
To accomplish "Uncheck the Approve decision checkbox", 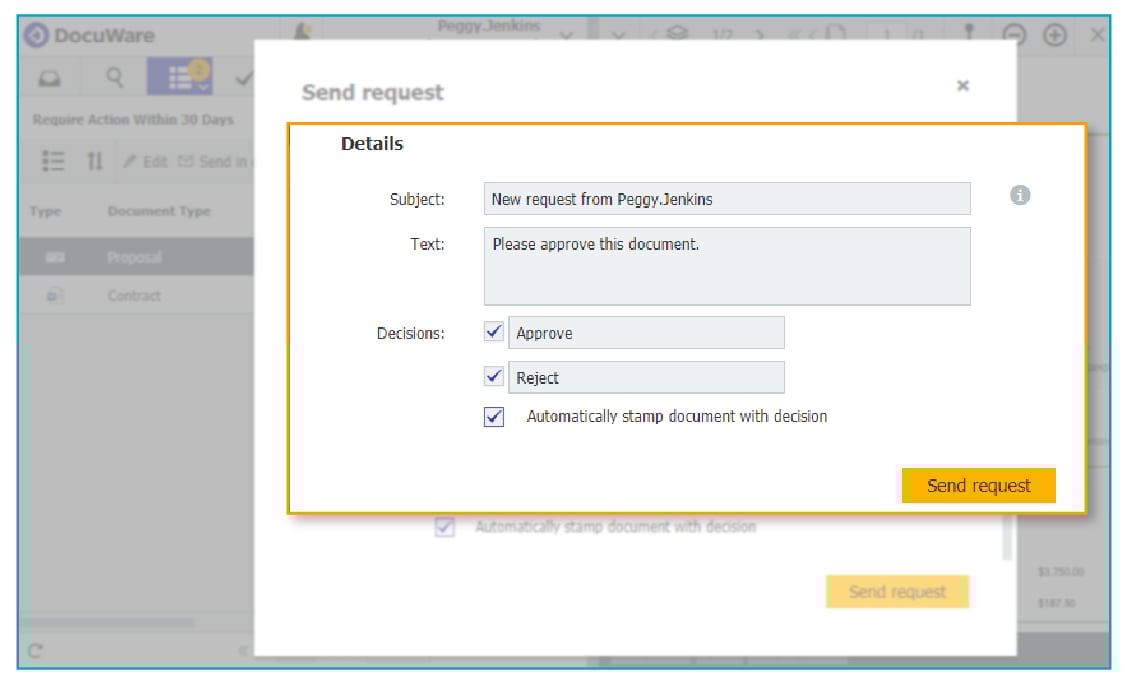I will [x=494, y=332].
